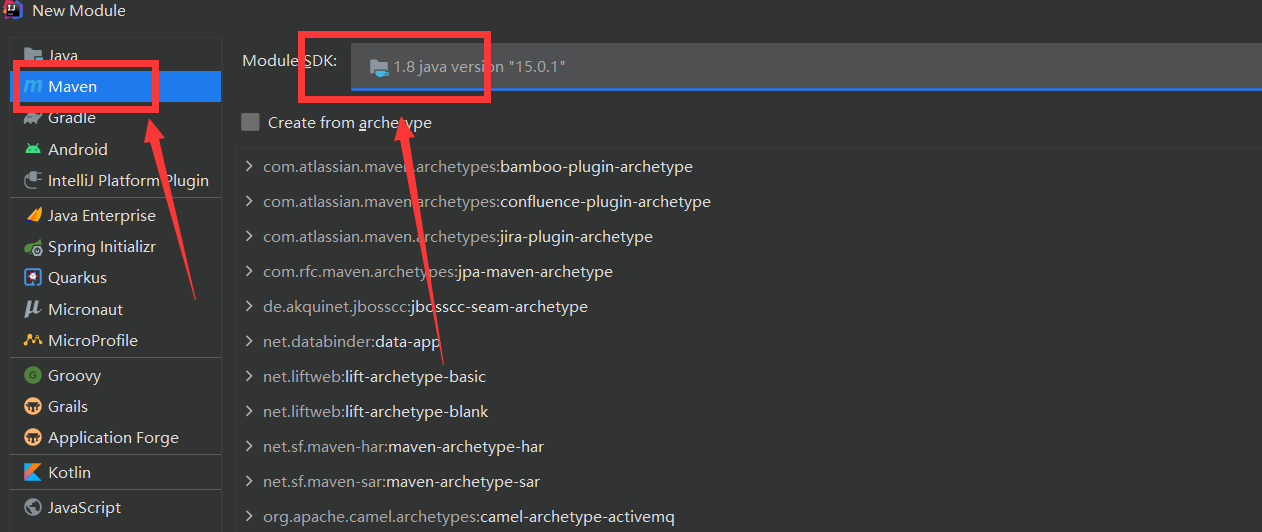Select the Gradle elephant icon
Image resolution: width=1262 pixels, height=532 pixels.
click(33, 118)
